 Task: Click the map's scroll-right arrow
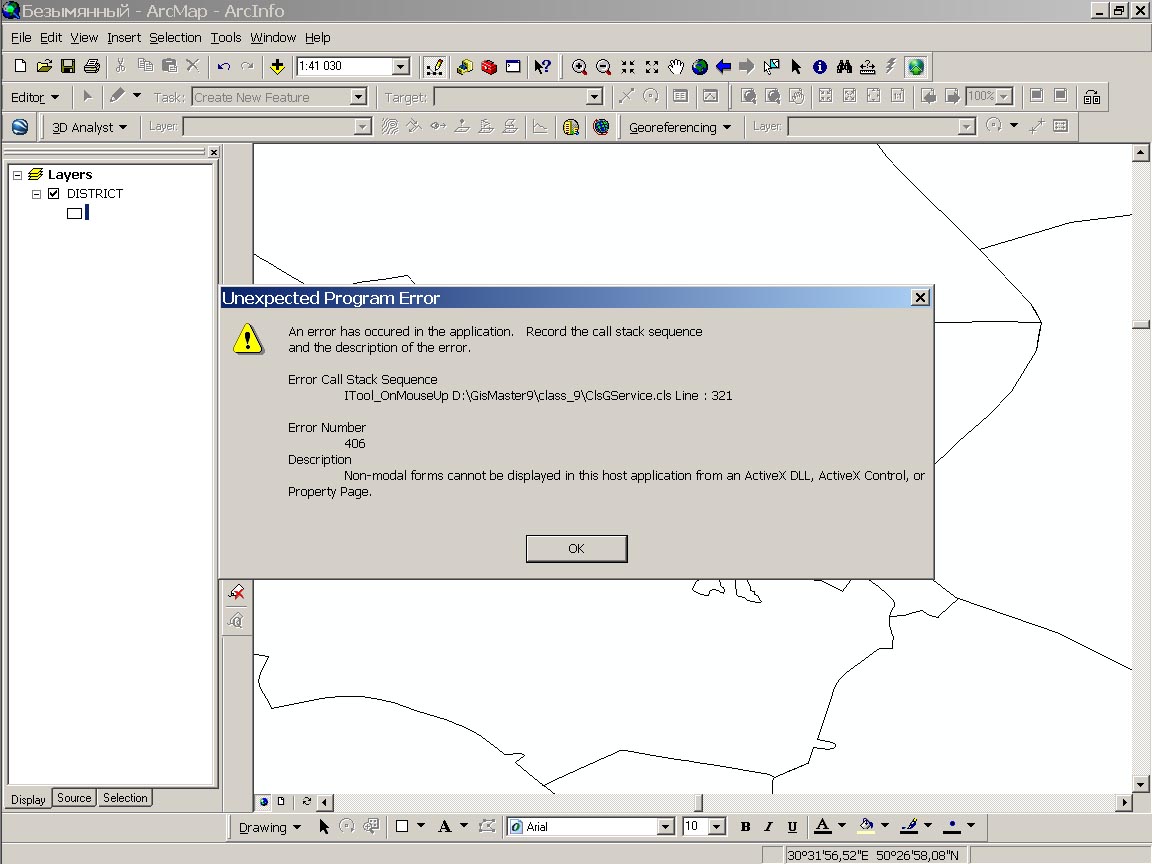click(1123, 802)
